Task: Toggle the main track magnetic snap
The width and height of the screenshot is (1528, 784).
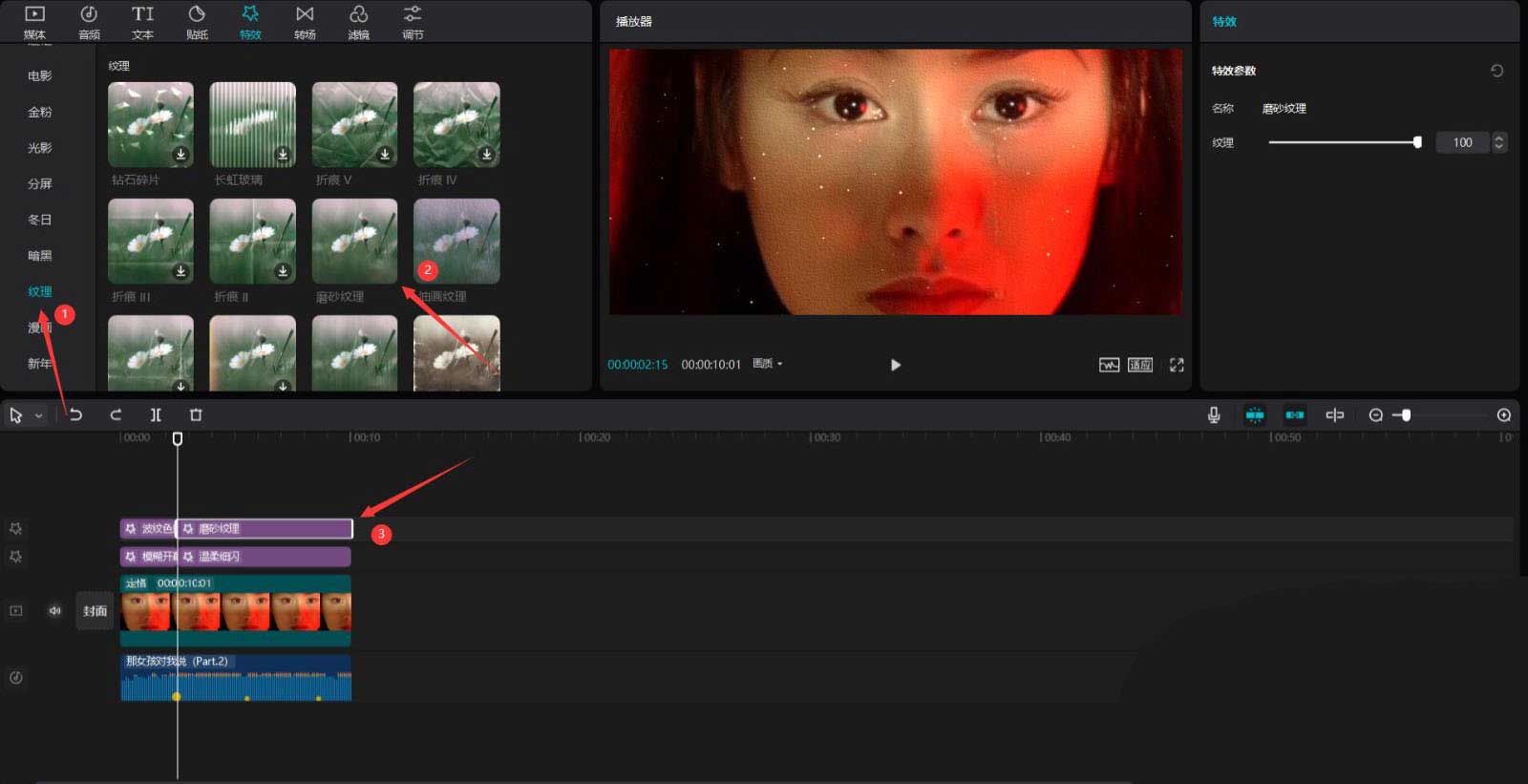Action: pos(1255,414)
